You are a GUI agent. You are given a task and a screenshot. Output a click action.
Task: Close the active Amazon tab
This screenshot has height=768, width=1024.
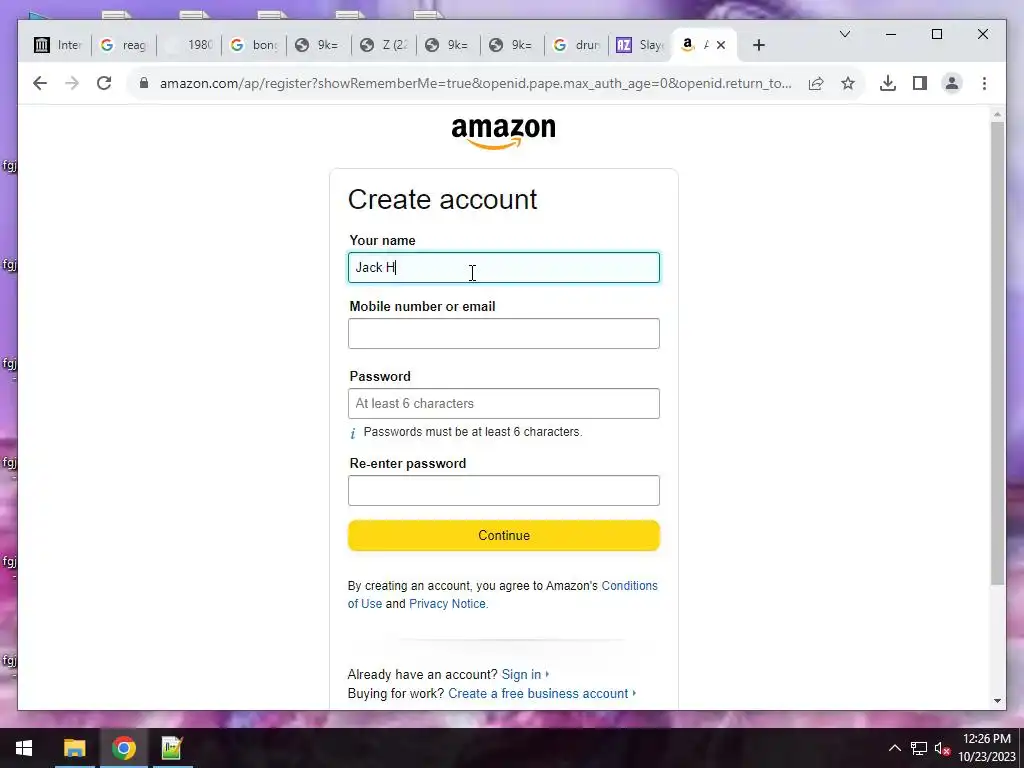(x=721, y=45)
